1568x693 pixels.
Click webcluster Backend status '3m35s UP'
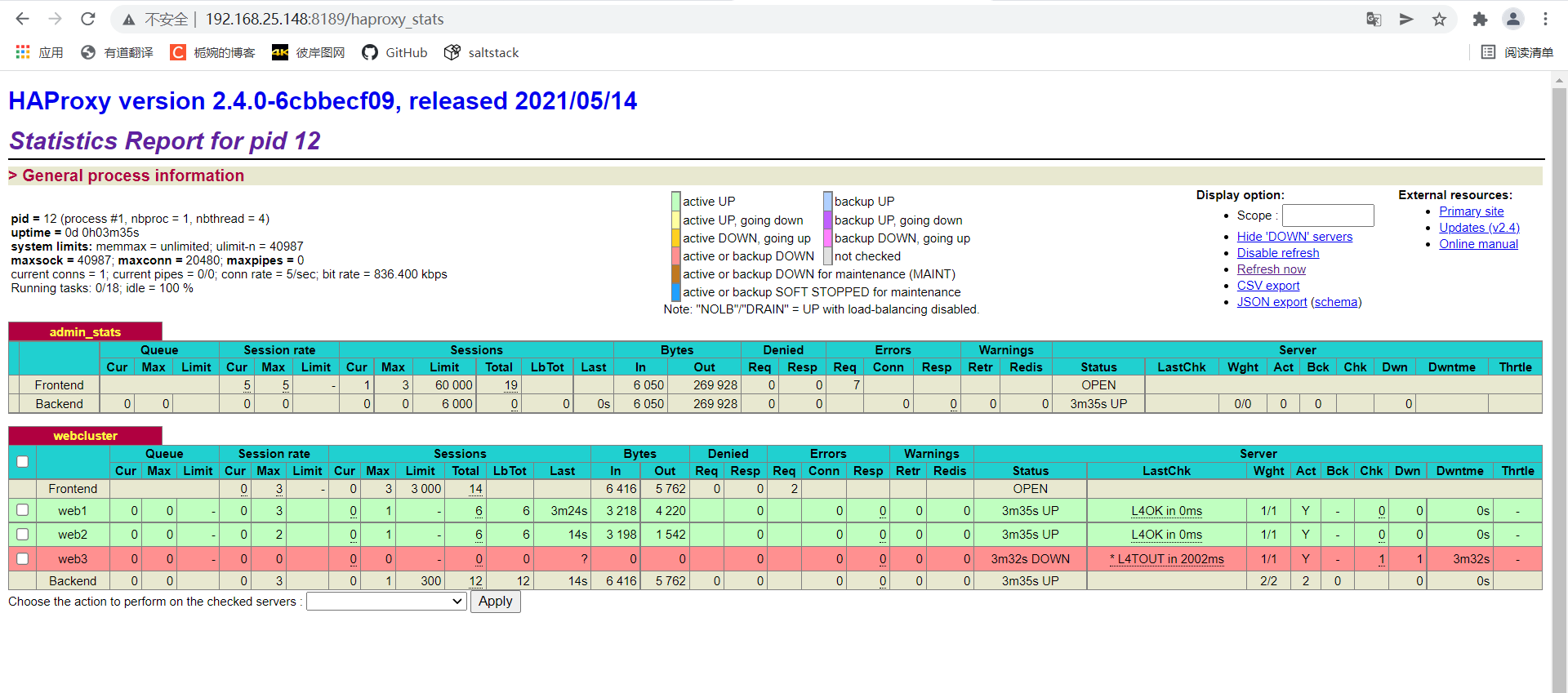coord(1030,581)
